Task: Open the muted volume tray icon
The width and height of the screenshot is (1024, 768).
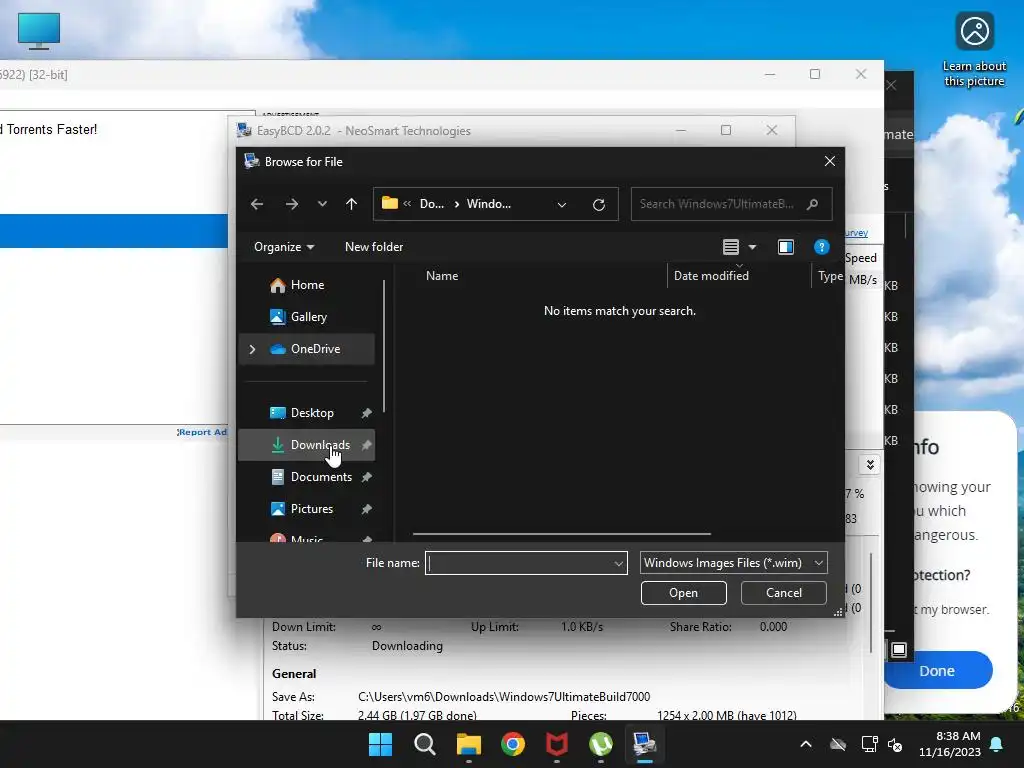Action: click(895, 744)
